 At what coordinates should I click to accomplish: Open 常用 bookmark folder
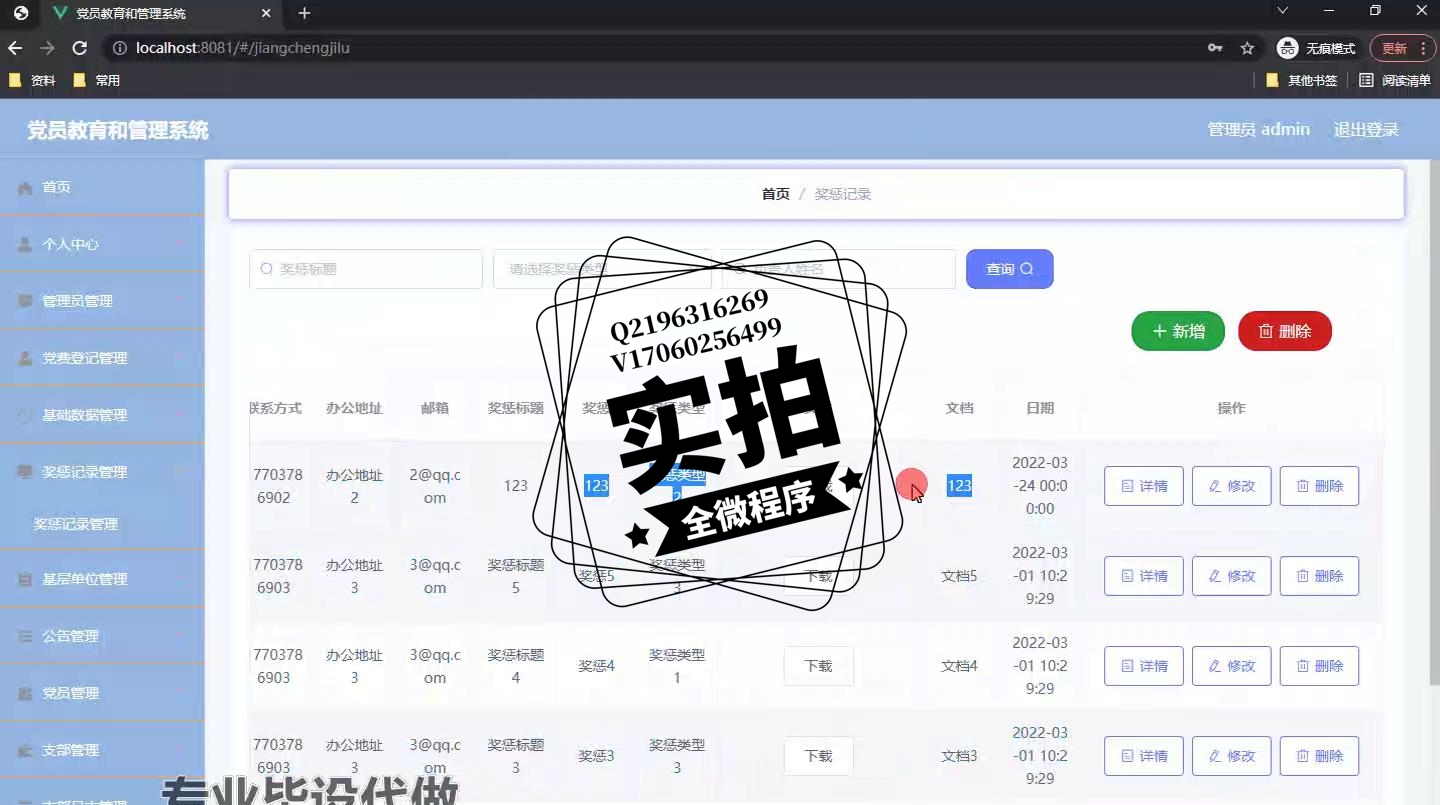97,80
